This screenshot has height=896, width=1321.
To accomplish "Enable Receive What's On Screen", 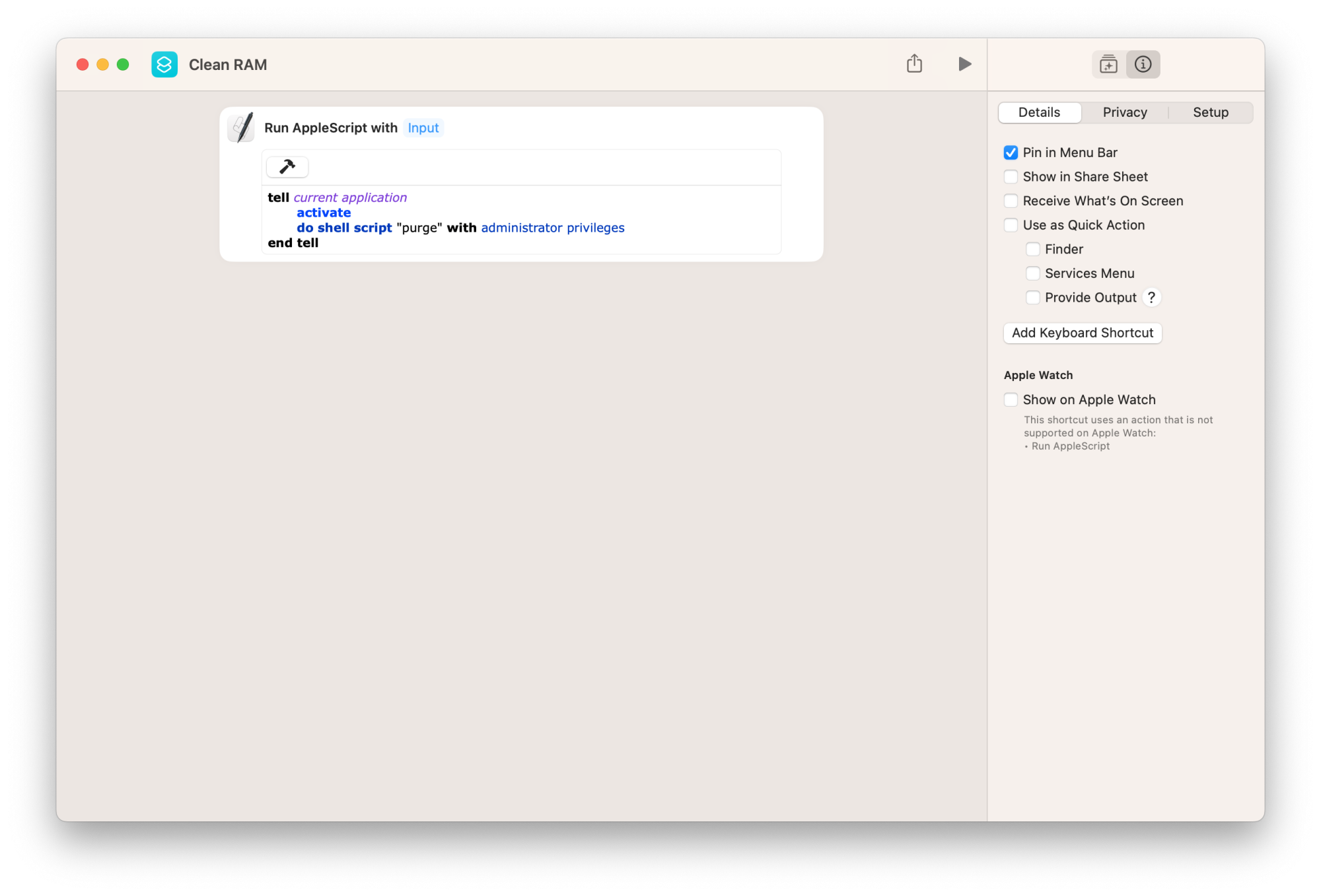I will (x=1011, y=201).
